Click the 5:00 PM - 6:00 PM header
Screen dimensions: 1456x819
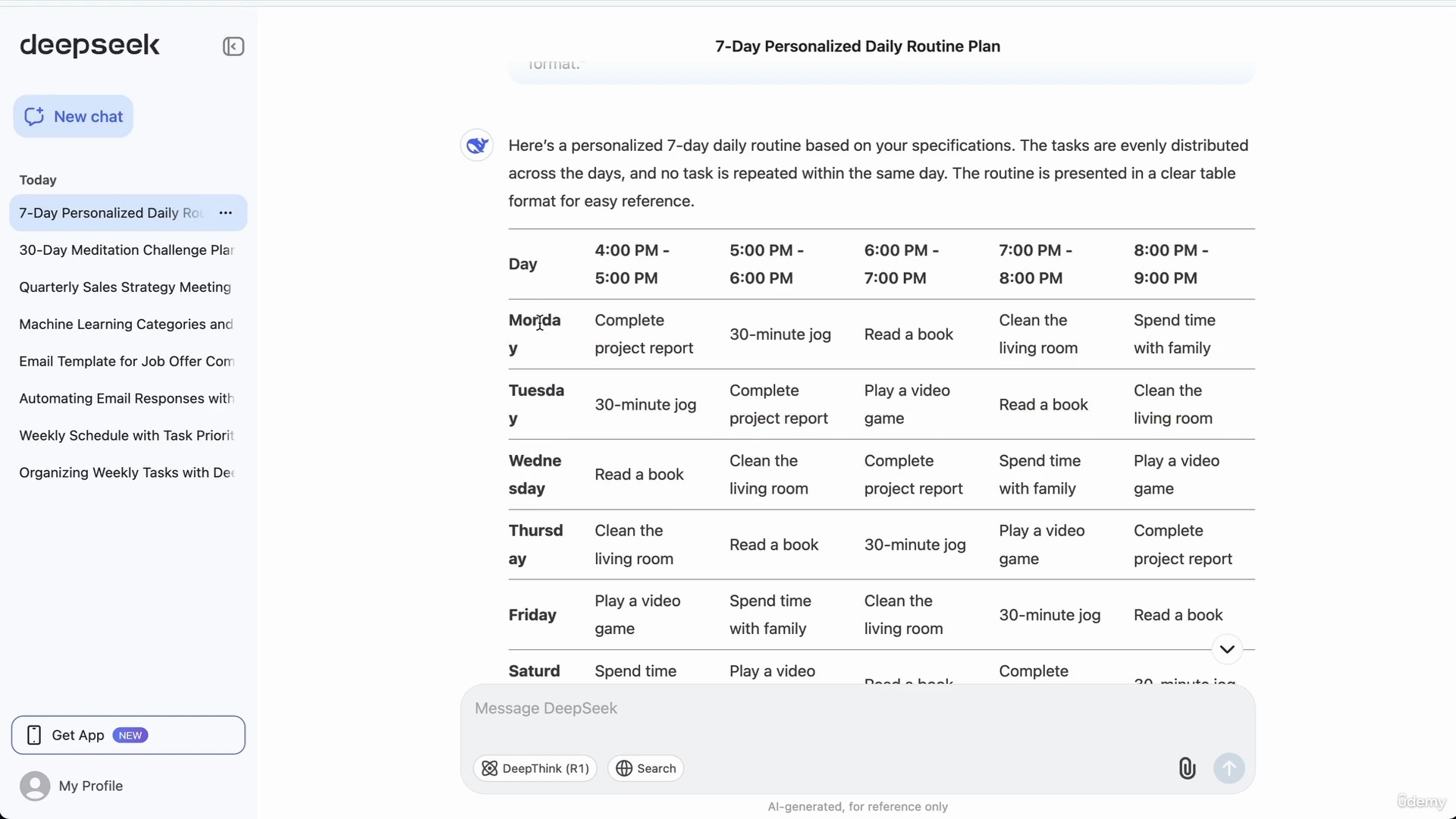tap(767, 264)
